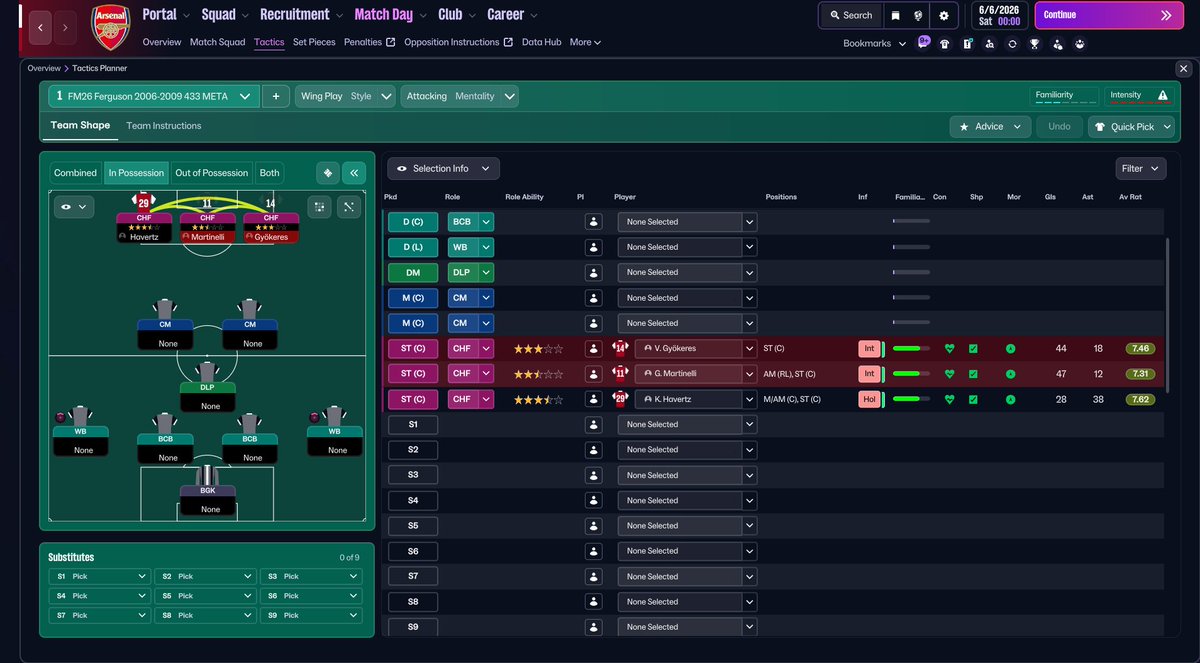This screenshot has height=663, width=1200.
Task: Select Combined pitch view
Action: tap(75, 173)
